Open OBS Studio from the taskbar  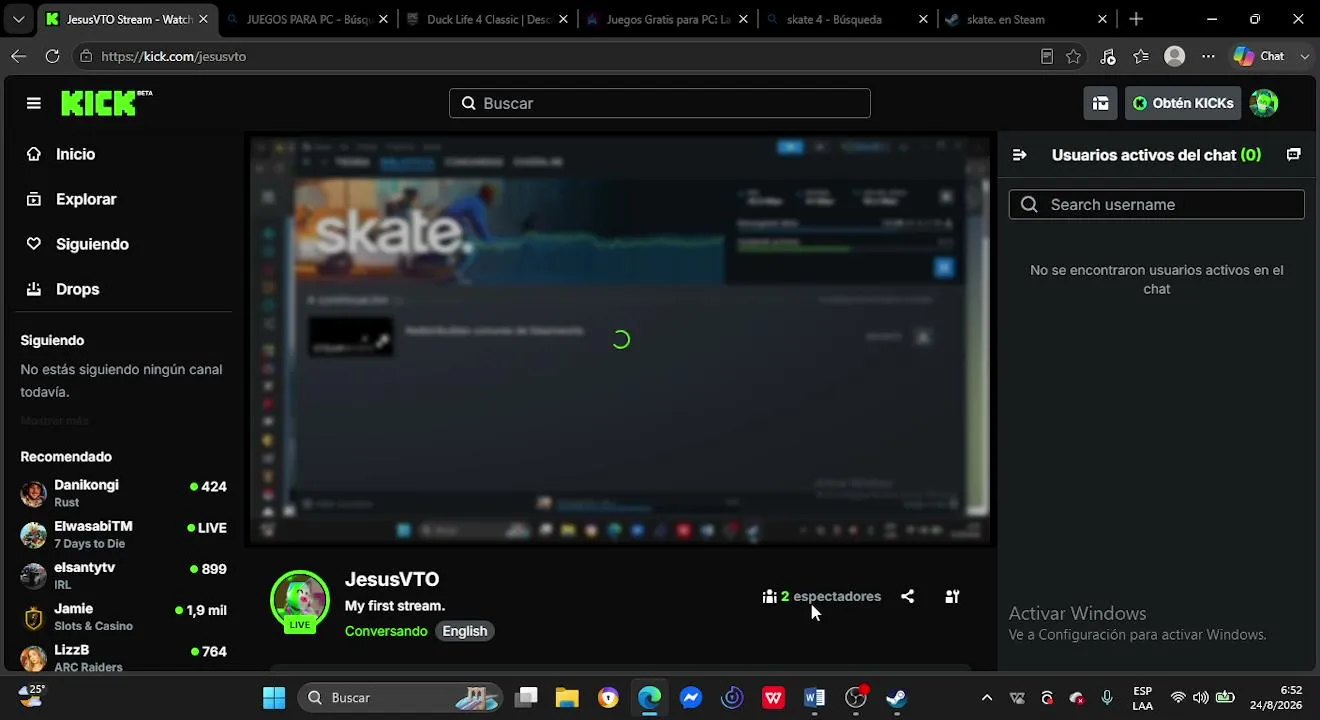click(x=856, y=697)
